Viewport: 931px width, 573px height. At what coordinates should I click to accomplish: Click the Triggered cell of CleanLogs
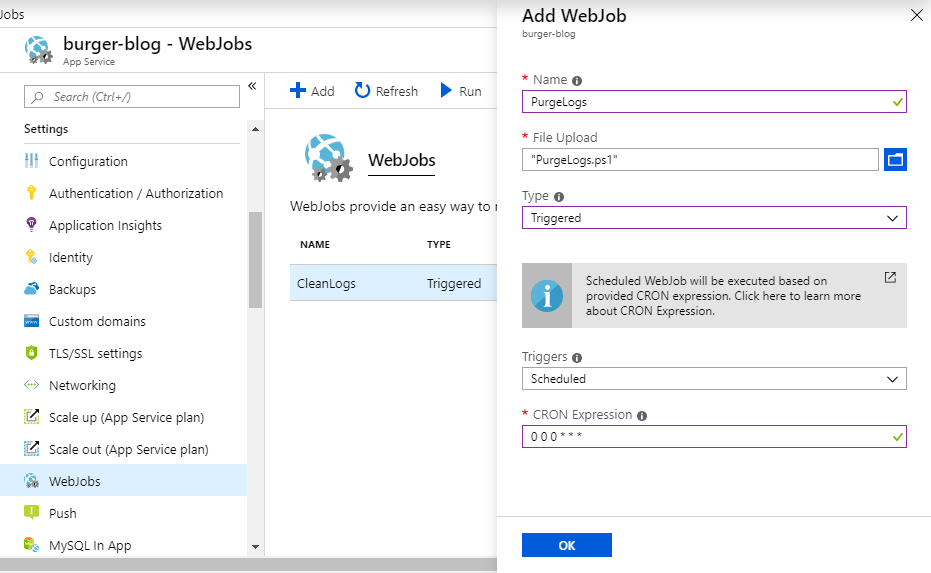(x=454, y=284)
